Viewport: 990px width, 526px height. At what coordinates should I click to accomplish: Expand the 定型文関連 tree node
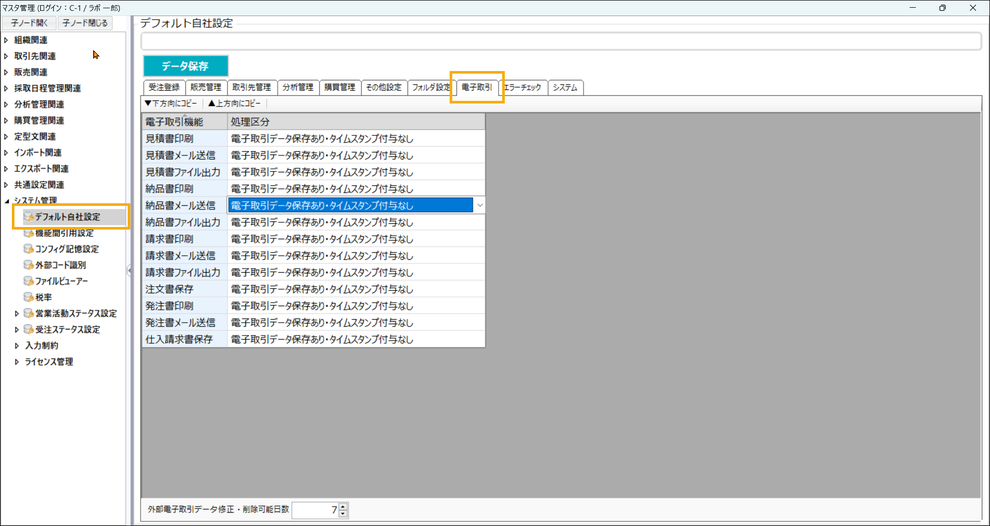coord(6,136)
